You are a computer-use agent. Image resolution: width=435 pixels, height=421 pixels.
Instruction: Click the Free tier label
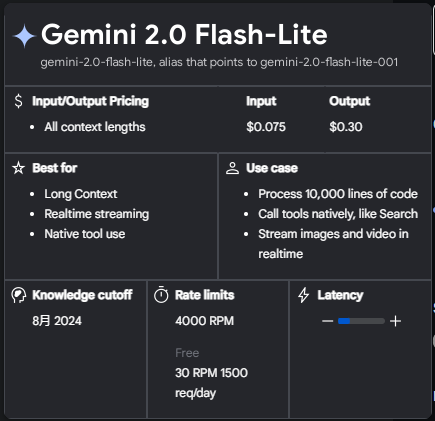pos(187,353)
